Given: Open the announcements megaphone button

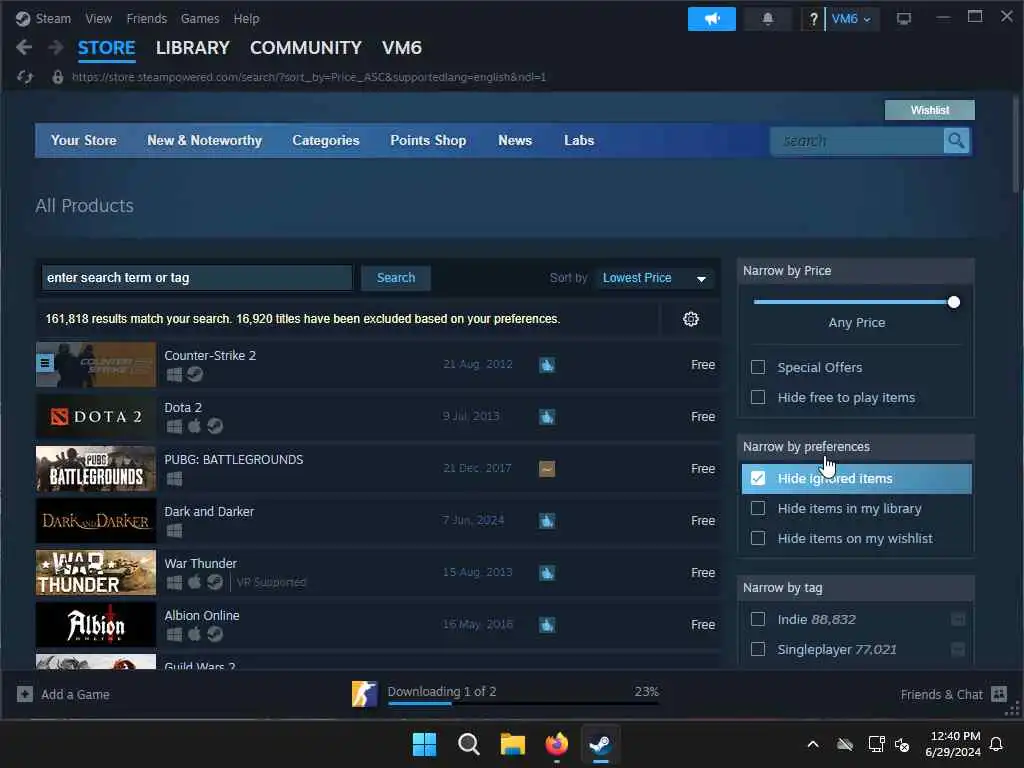Looking at the screenshot, I should [711, 19].
